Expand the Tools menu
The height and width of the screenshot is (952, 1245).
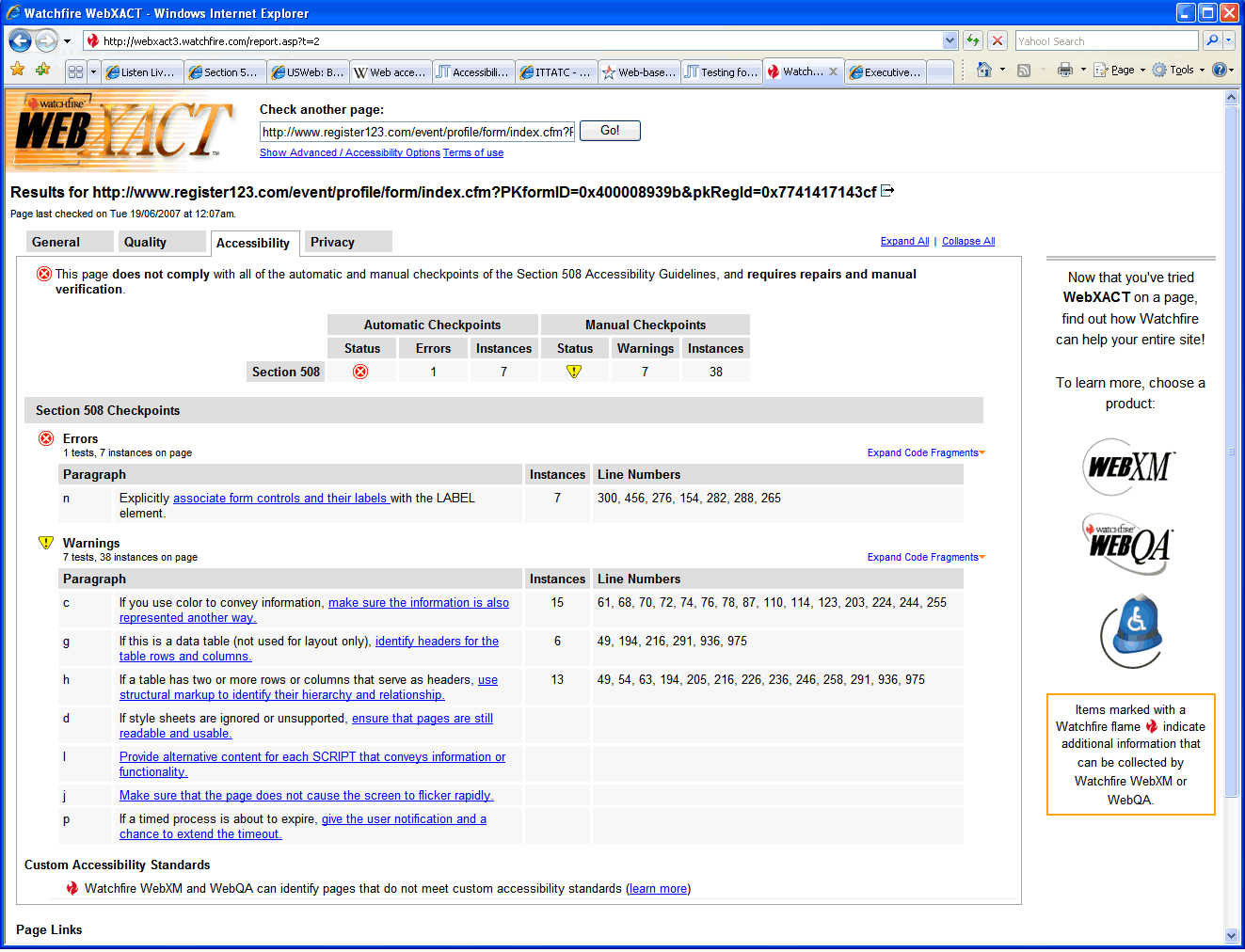[1179, 70]
